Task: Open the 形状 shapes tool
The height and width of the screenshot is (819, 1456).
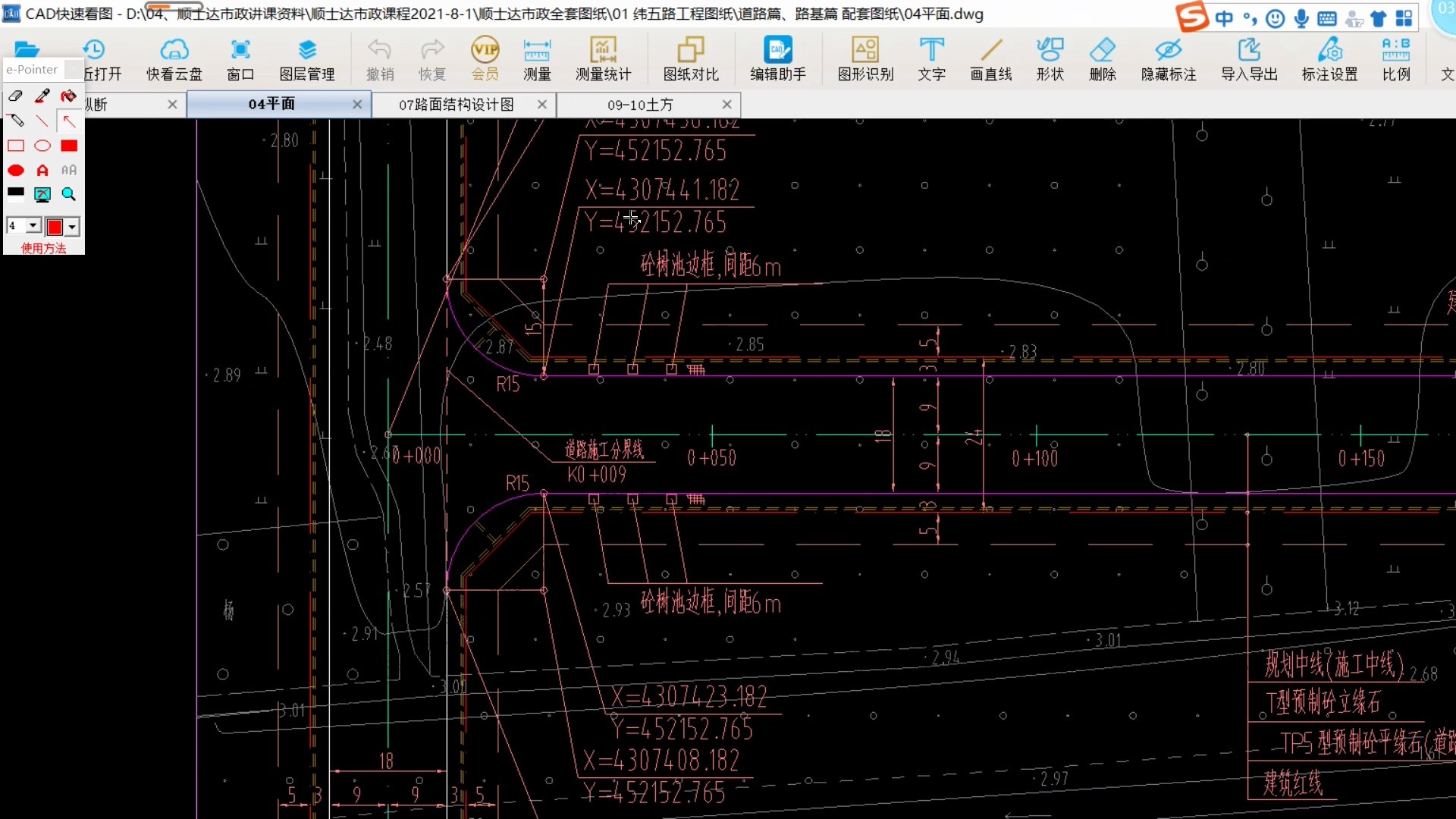Action: (1050, 59)
